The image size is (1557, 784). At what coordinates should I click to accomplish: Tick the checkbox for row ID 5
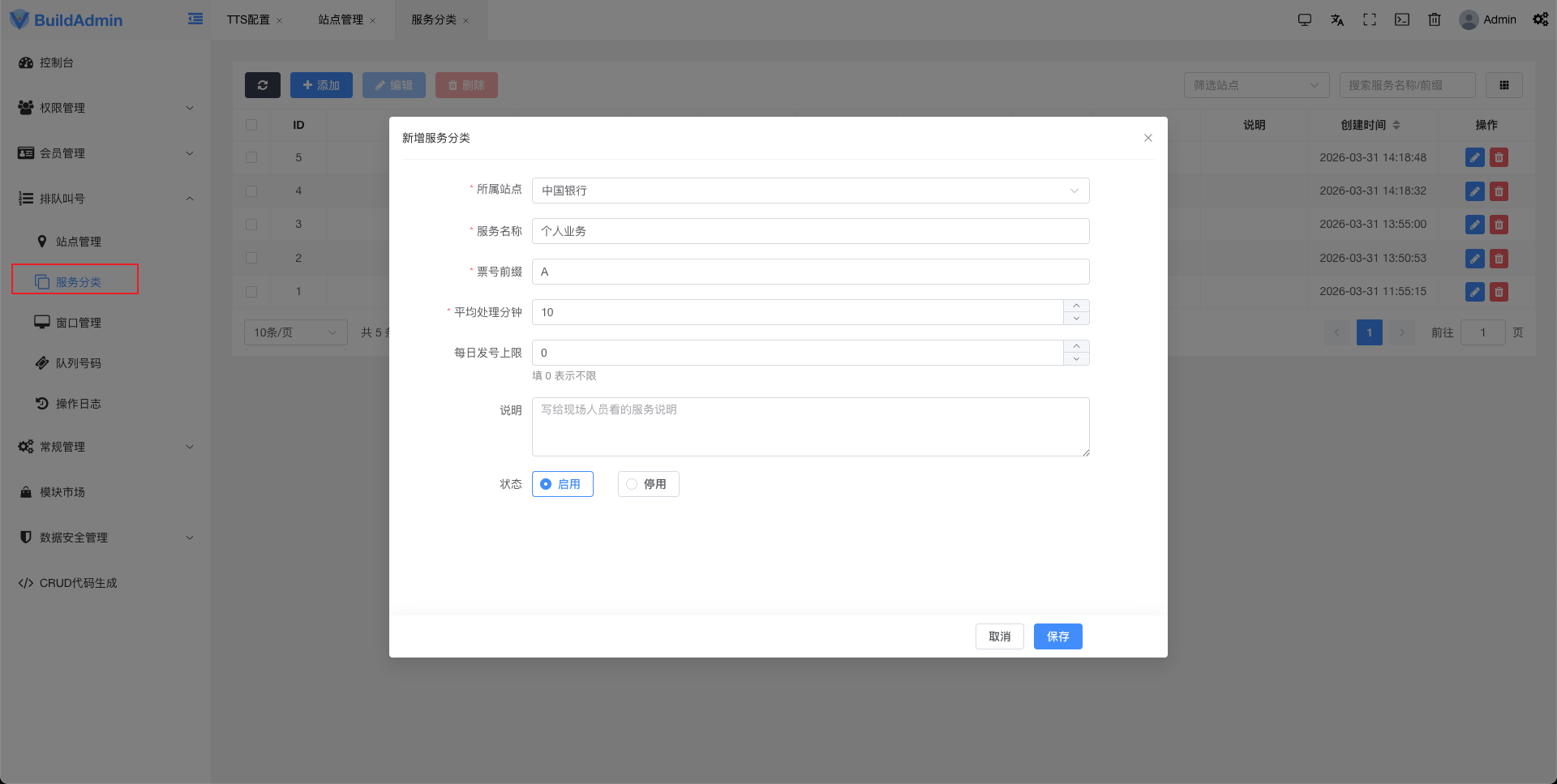tap(251, 157)
